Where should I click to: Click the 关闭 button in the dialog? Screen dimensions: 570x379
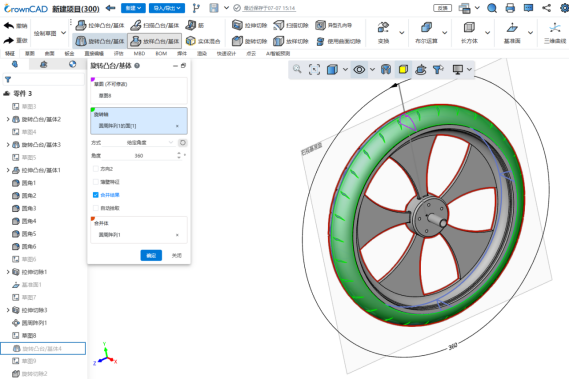(x=177, y=255)
